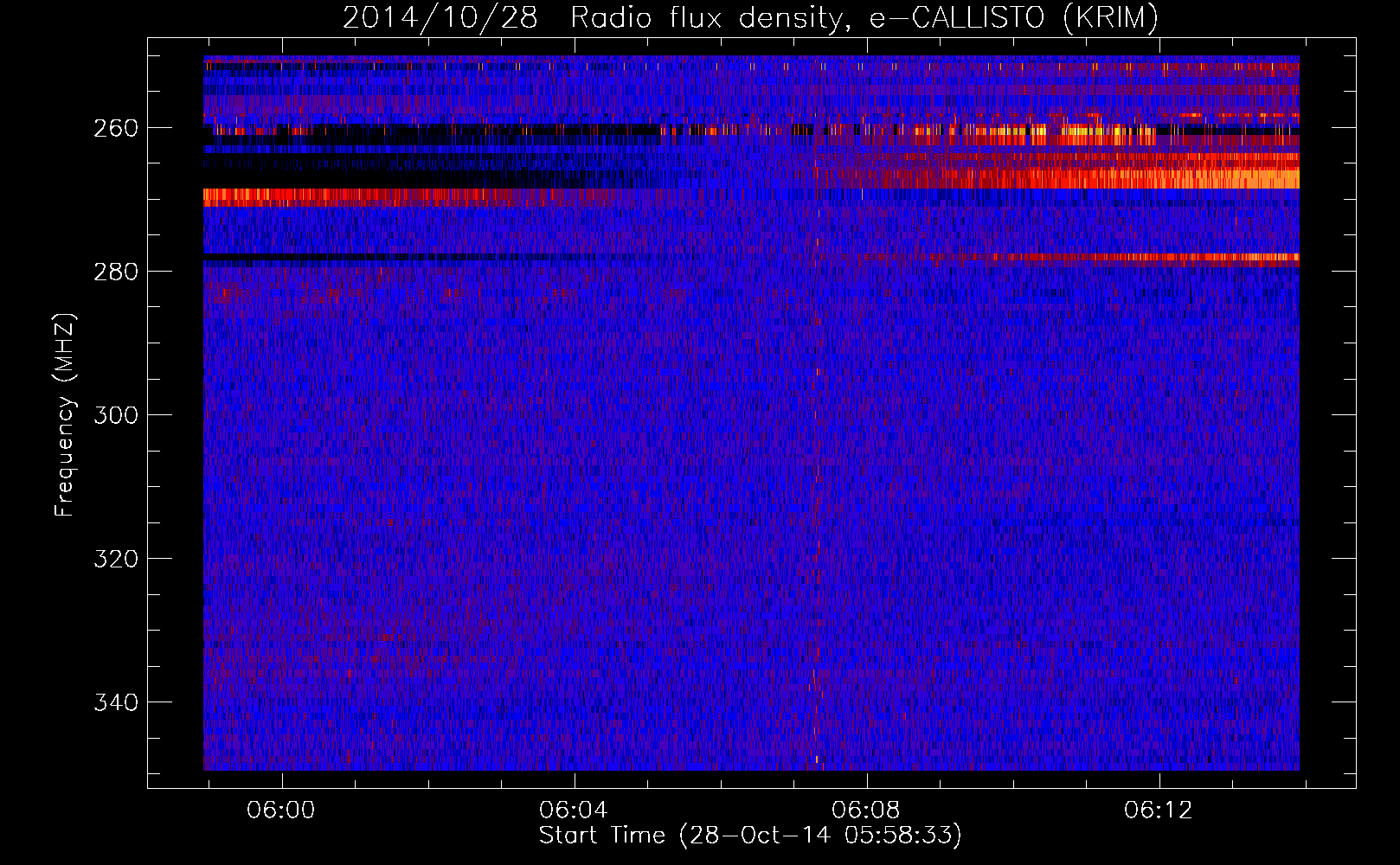The height and width of the screenshot is (865, 1400).
Task: Click the 280 frequency tick label
Action: 116,272
